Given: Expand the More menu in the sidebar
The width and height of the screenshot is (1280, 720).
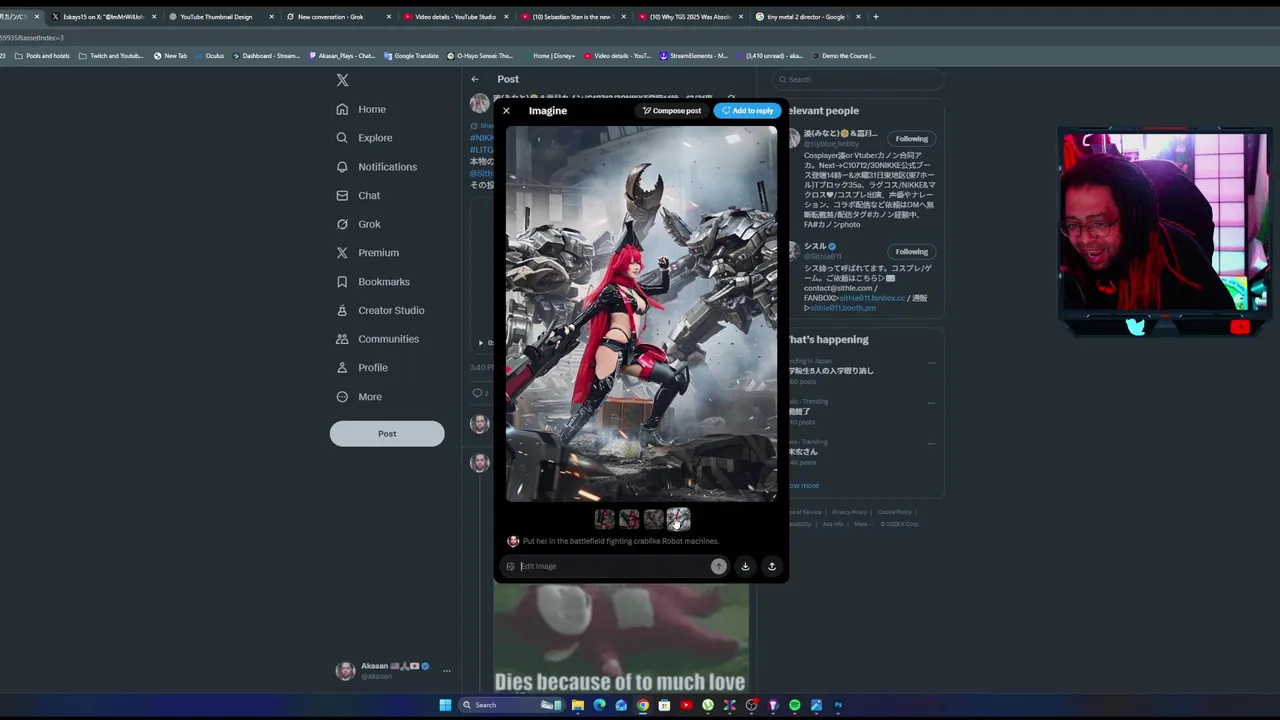Looking at the screenshot, I should (360, 397).
